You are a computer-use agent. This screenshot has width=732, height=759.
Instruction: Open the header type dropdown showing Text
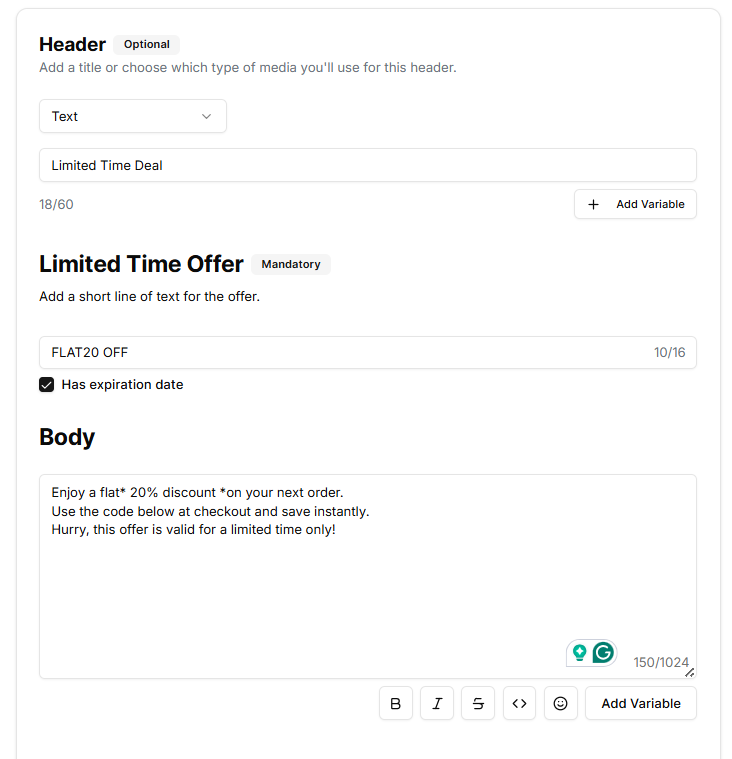[132, 116]
